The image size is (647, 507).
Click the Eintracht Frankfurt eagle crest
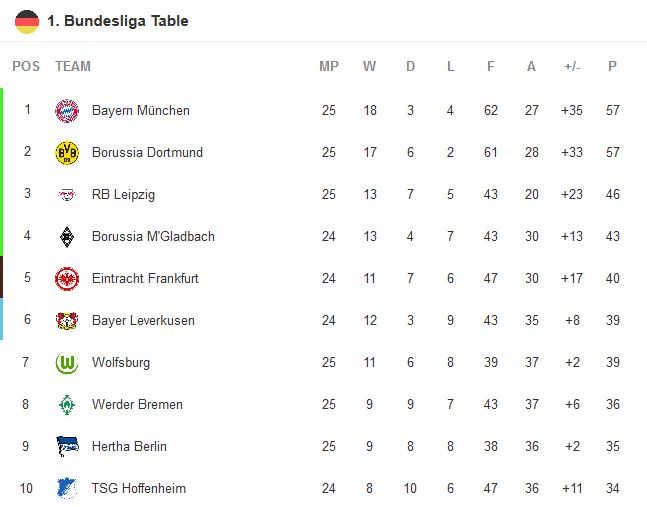tap(67, 279)
